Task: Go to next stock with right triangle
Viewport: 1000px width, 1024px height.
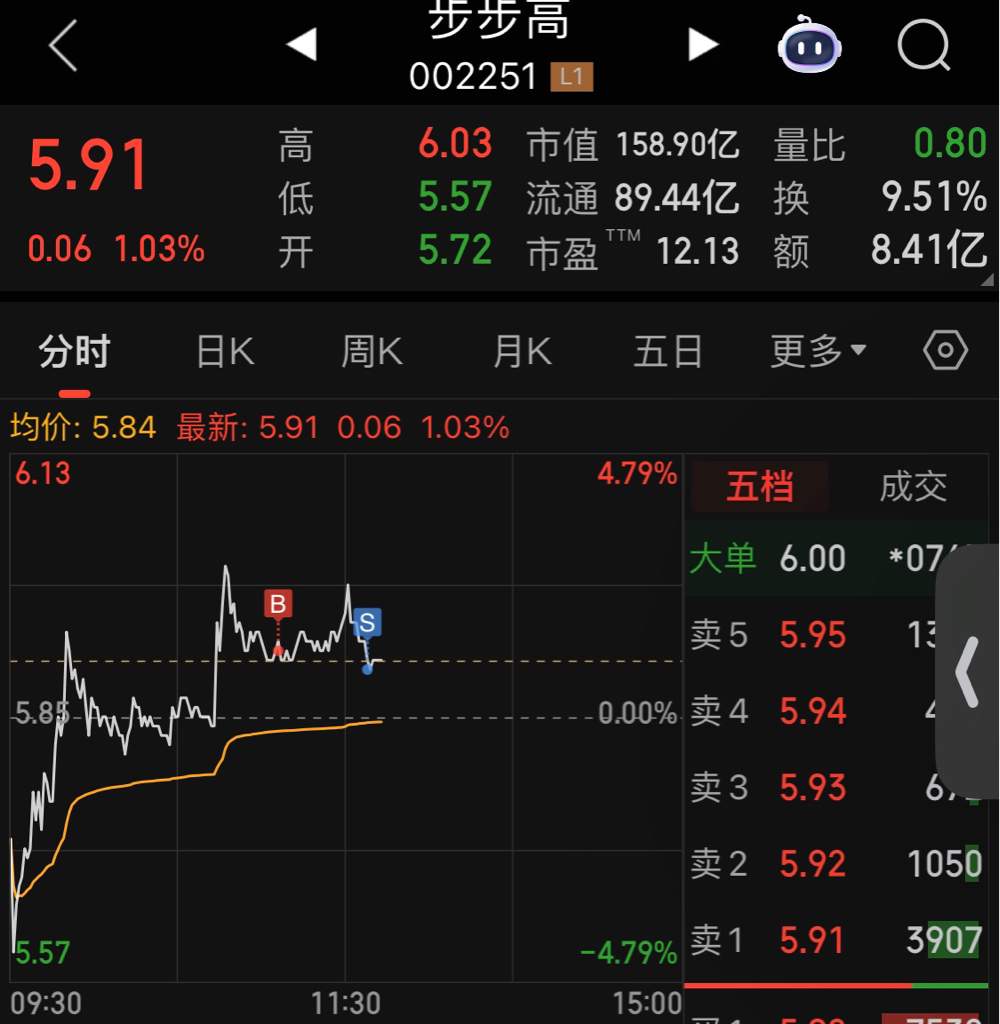Action: click(x=703, y=44)
